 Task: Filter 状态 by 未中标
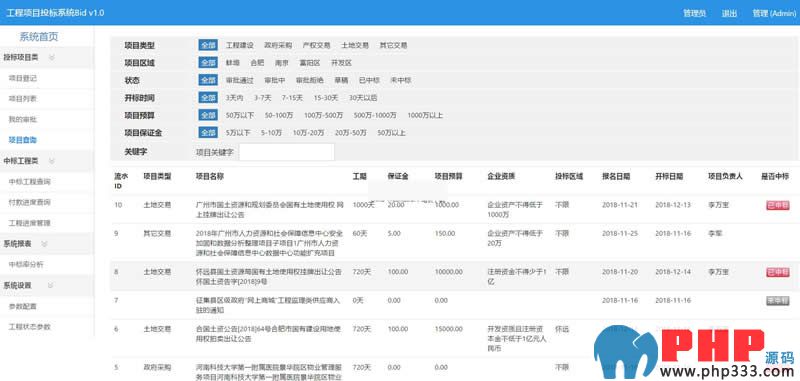pyautogui.click(x=401, y=80)
